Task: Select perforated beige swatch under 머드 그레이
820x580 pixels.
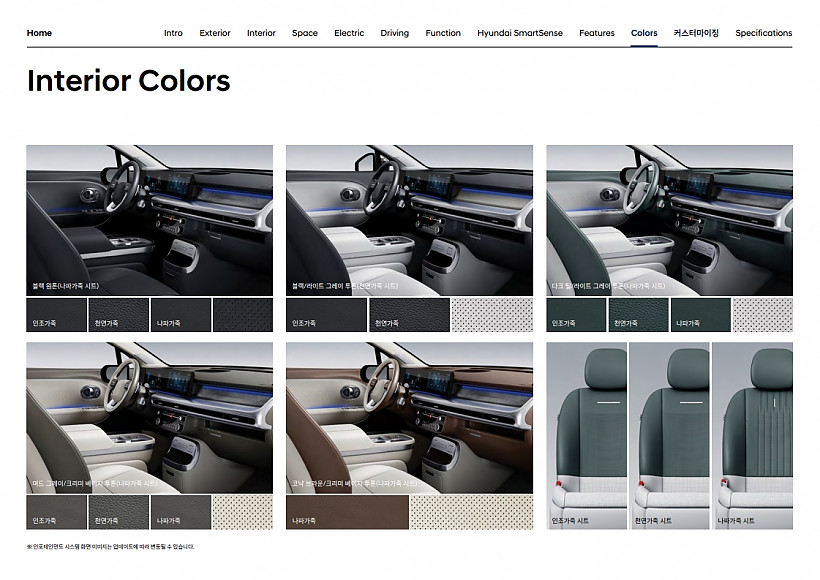Action: click(x=243, y=513)
